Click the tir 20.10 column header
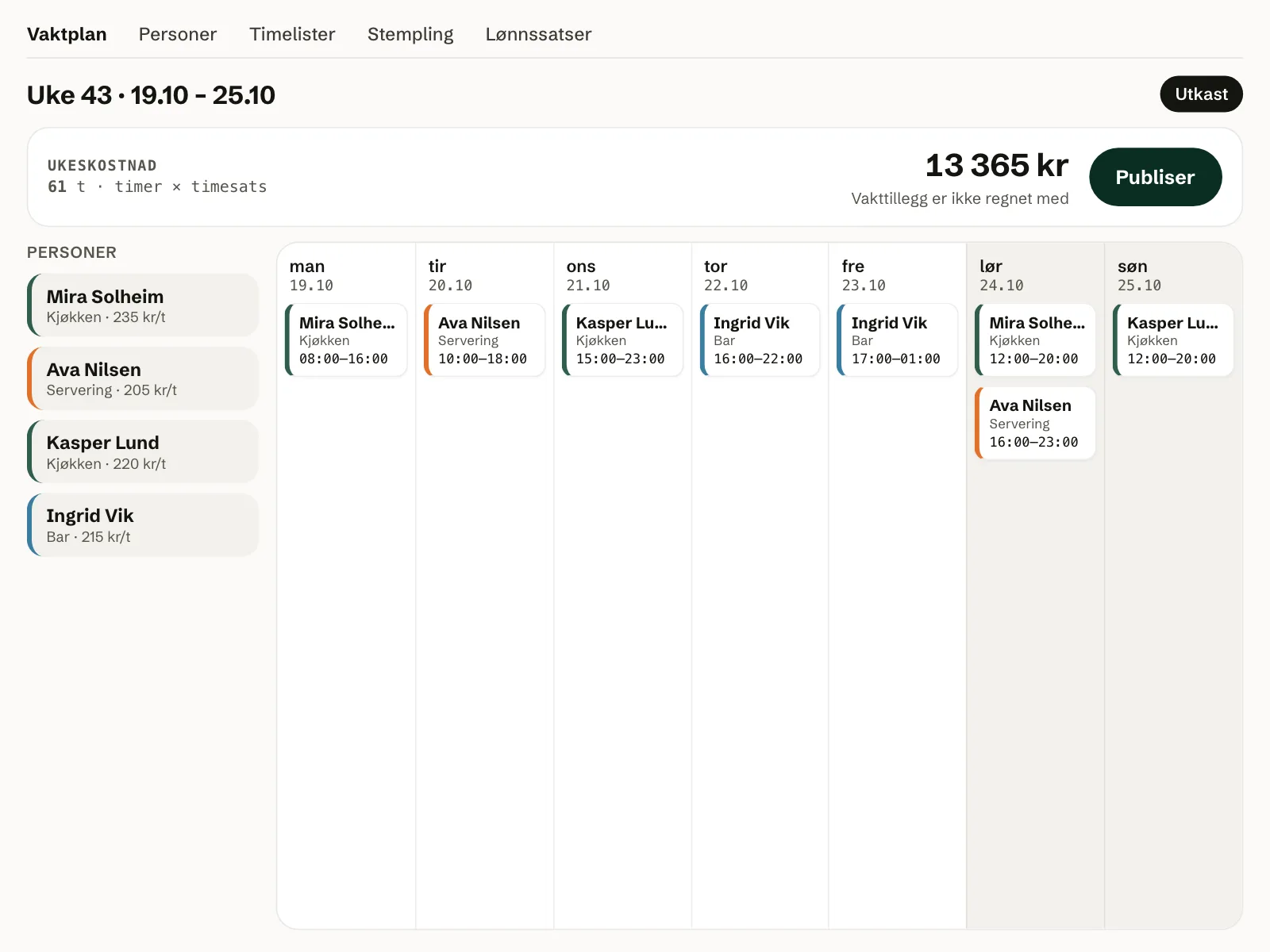1270x952 pixels. tap(450, 275)
